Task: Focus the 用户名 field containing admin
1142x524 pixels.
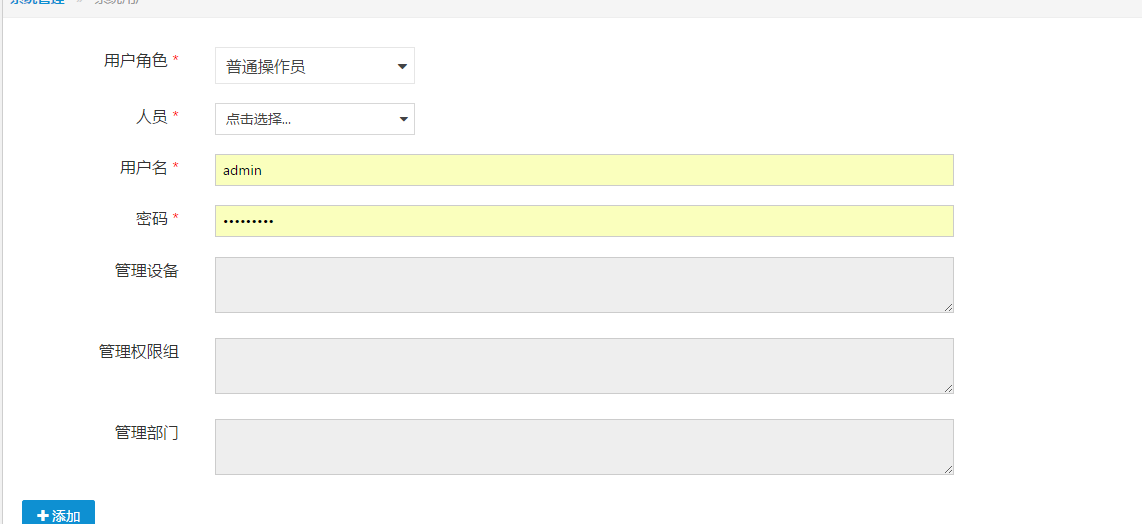Action: tap(584, 170)
